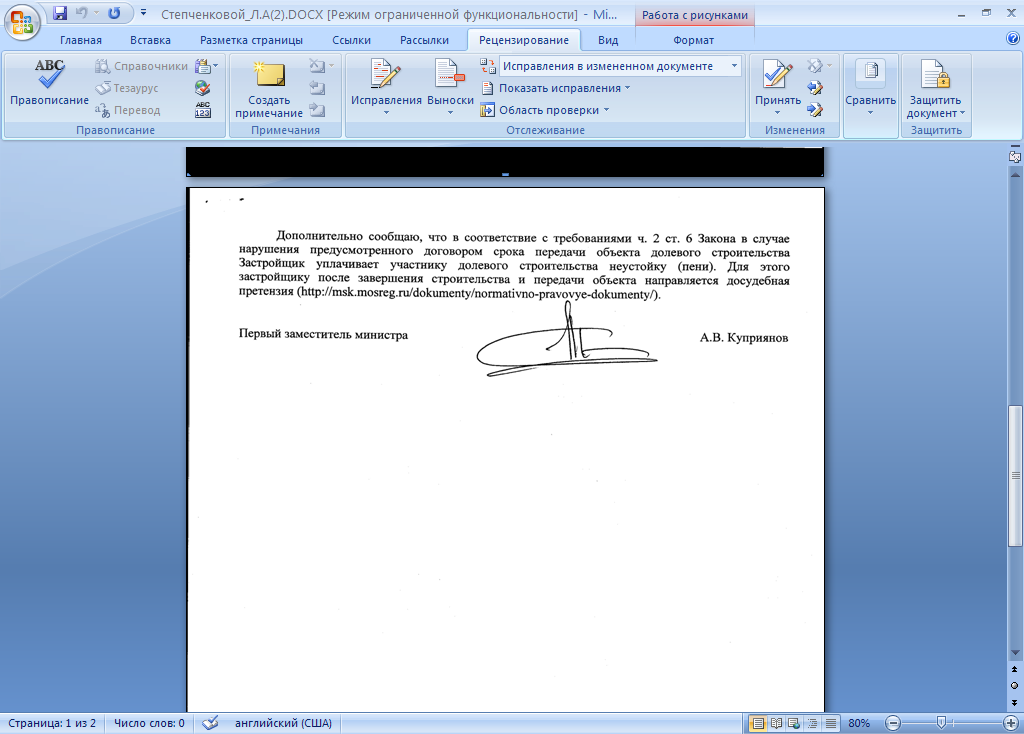Switch to the Вставка tab

click(x=150, y=40)
